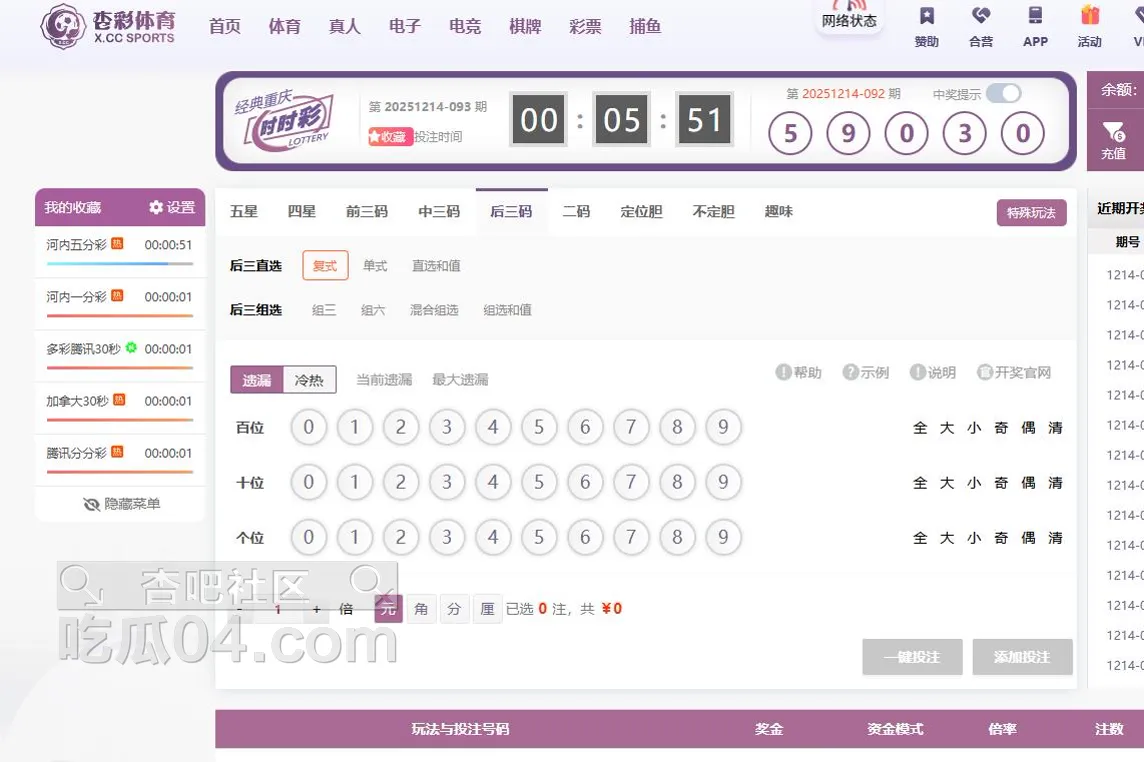Increase multiplier with the plus button
The height and width of the screenshot is (762, 1144).
point(317,608)
